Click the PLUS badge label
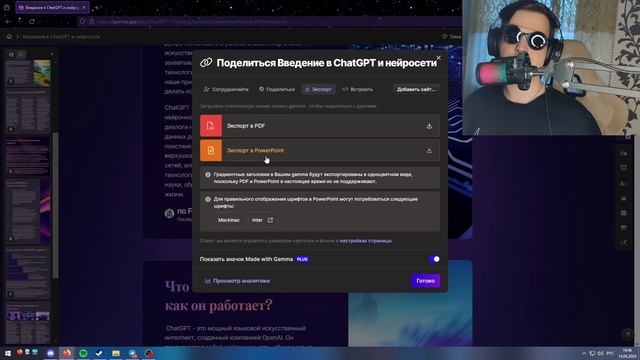 pyautogui.click(x=302, y=259)
